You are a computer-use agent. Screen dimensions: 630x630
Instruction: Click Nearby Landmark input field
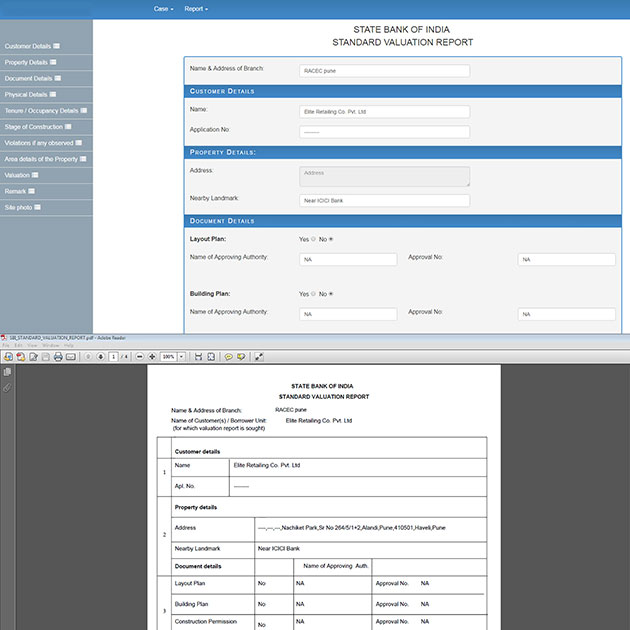pyautogui.click(x=385, y=200)
